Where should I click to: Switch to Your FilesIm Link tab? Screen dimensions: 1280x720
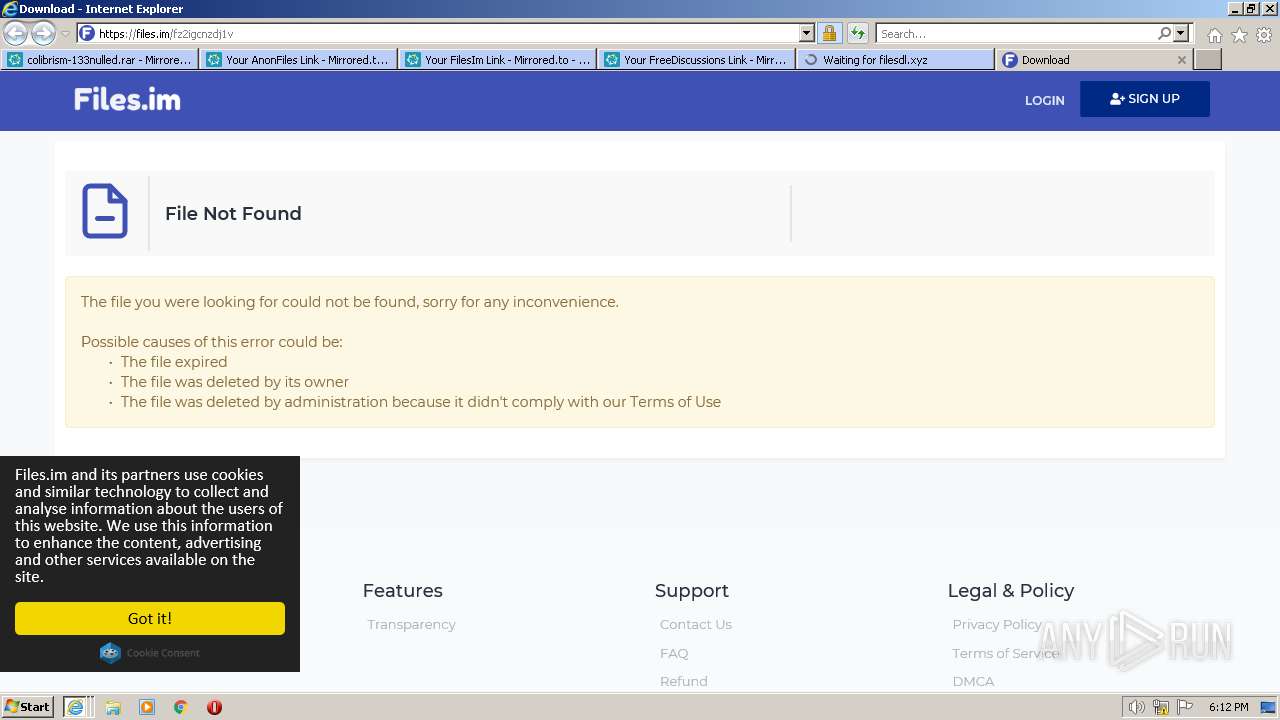pyautogui.click(x=498, y=60)
